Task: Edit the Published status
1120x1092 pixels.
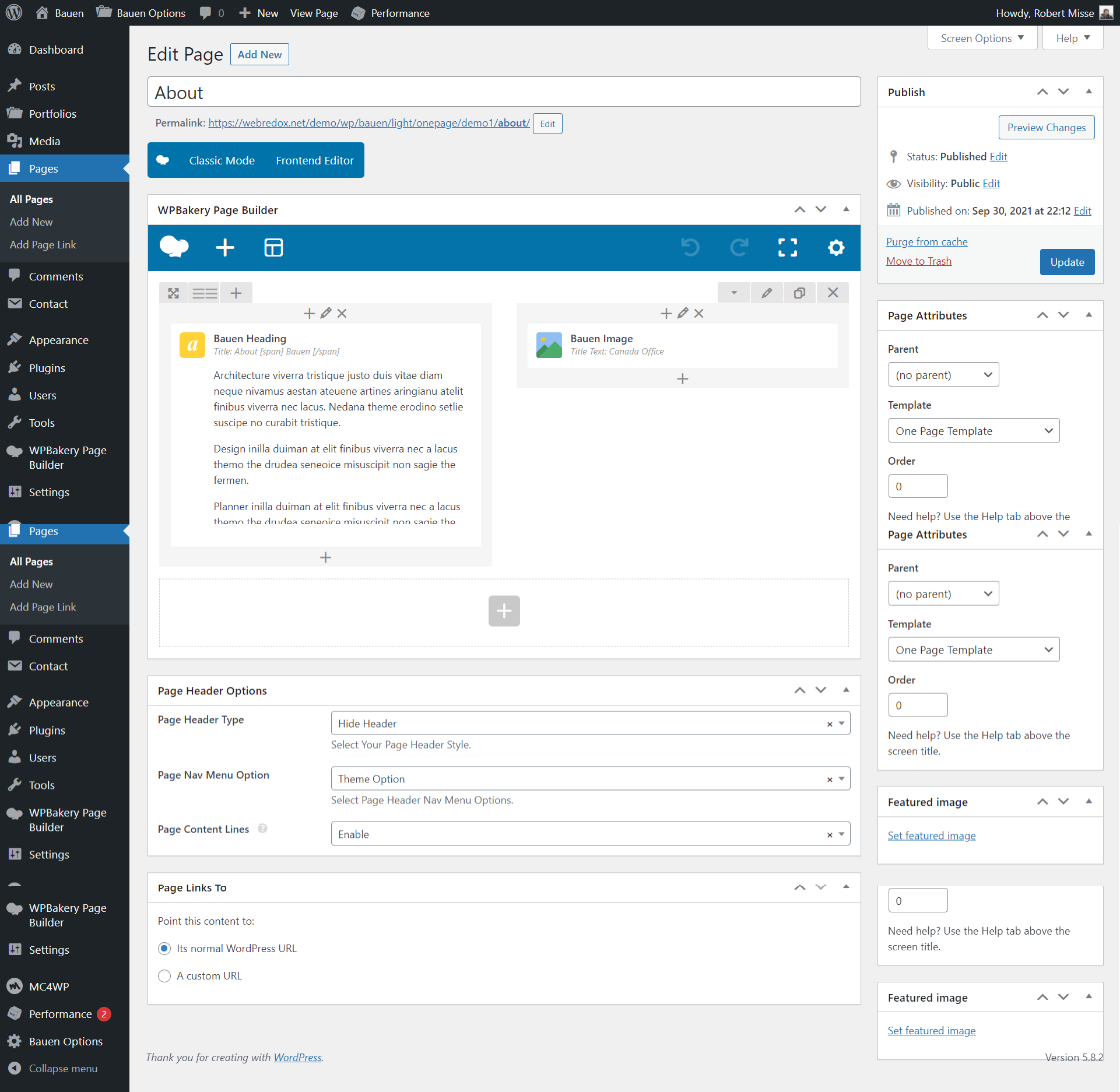Action: tap(999, 157)
